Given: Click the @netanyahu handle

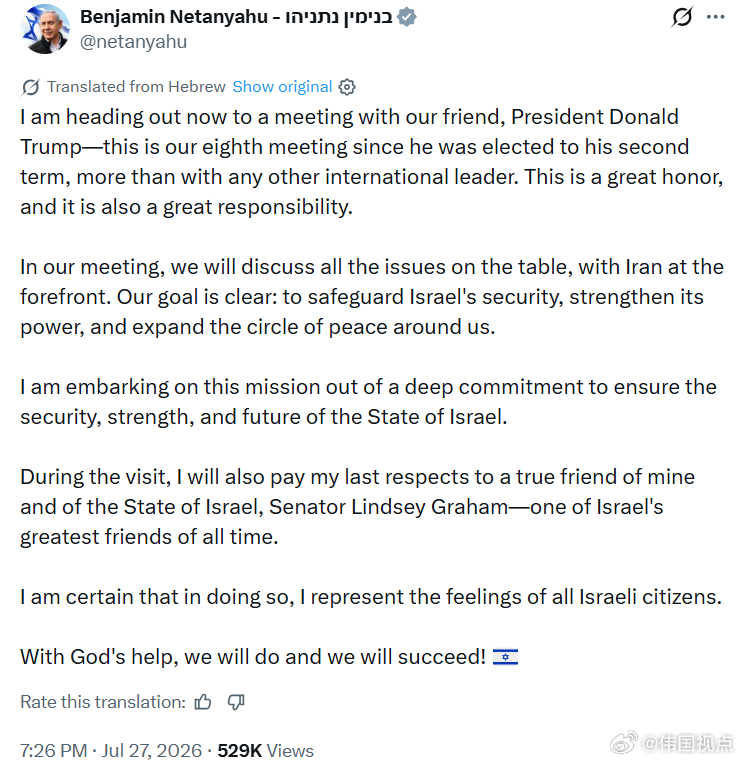Looking at the screenshot, I should 133,42.
